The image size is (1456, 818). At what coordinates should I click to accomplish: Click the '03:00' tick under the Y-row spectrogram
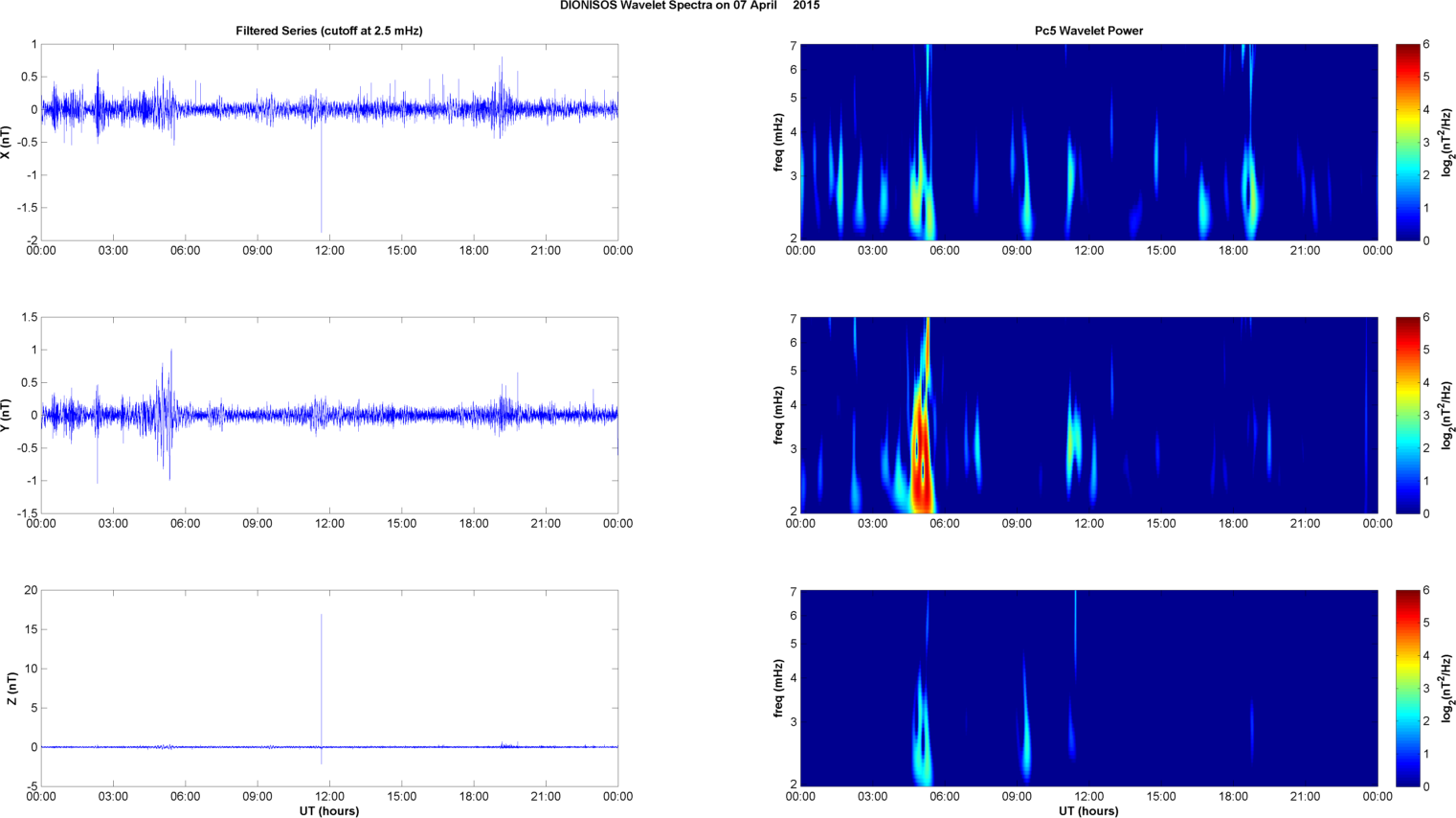point(872,524)
